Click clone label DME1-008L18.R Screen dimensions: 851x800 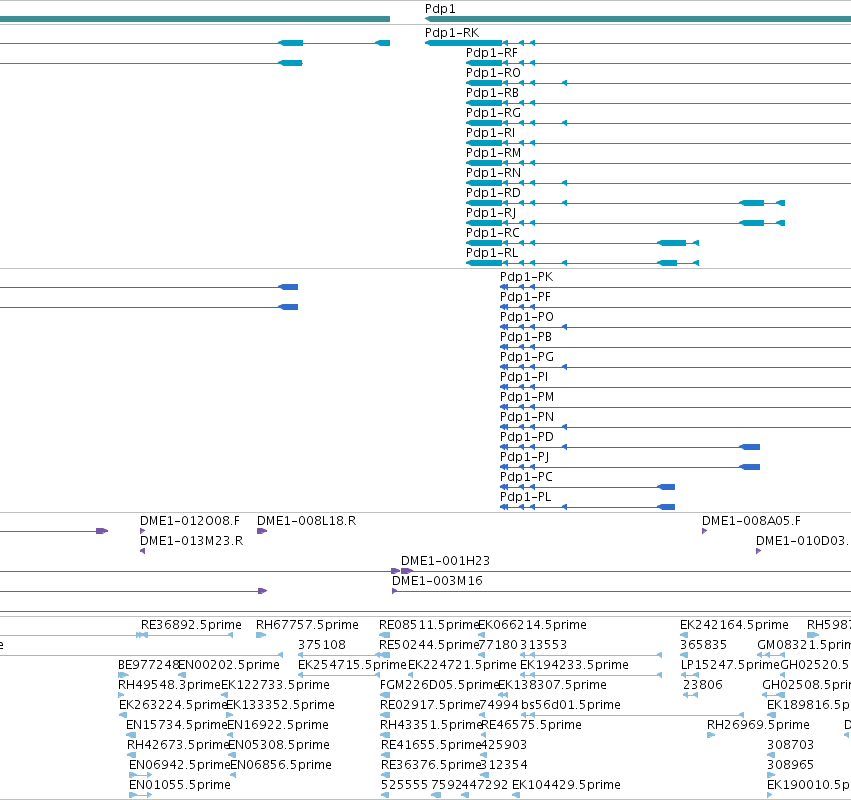(307, 520)
